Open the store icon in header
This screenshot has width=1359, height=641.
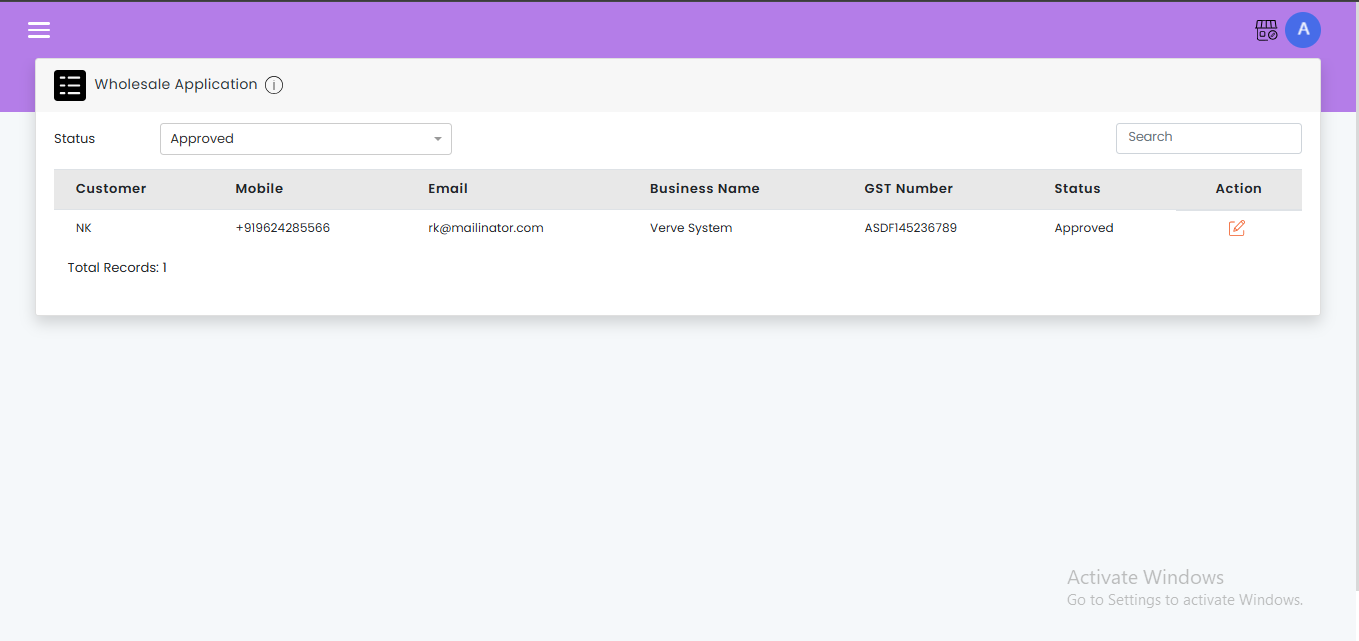(x=1266, y=30)
